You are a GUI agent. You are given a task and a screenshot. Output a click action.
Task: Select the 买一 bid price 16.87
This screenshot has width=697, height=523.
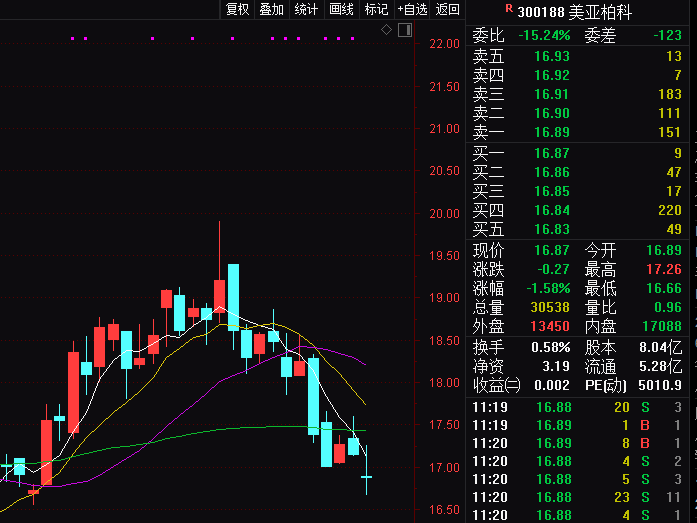[552, 153]
